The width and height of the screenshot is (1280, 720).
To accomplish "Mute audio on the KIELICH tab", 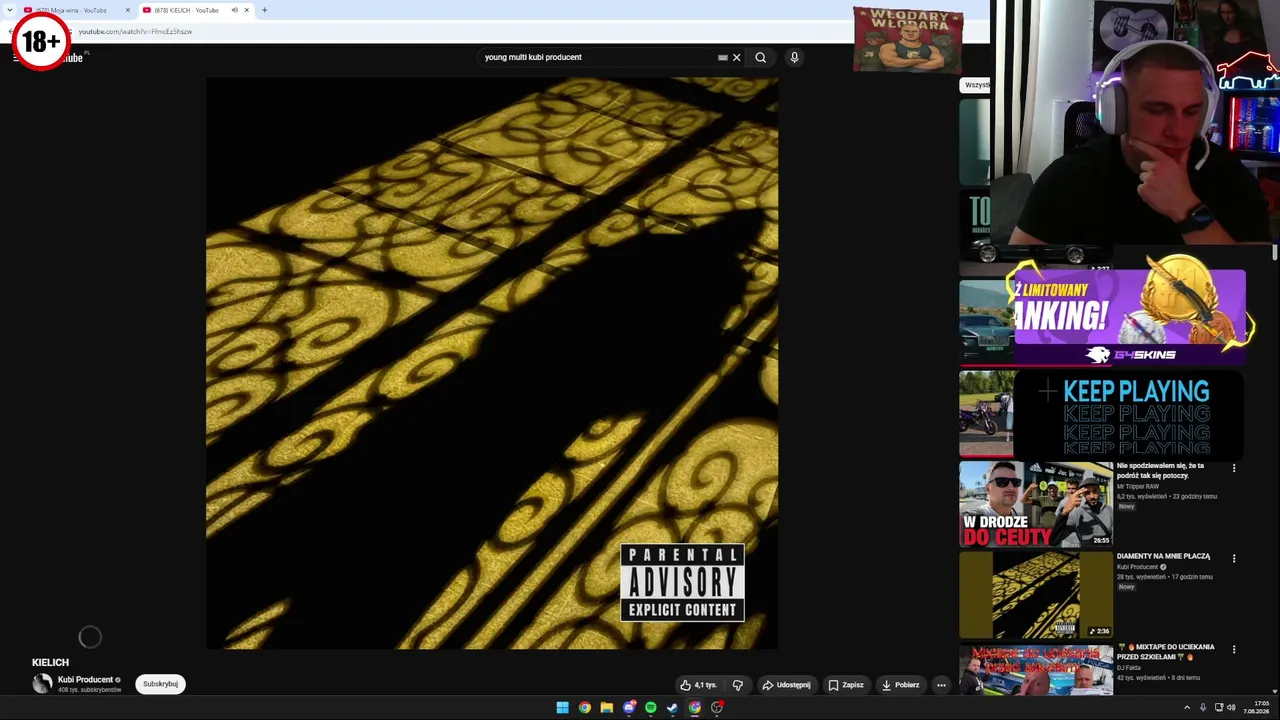I will pos(234,10).
